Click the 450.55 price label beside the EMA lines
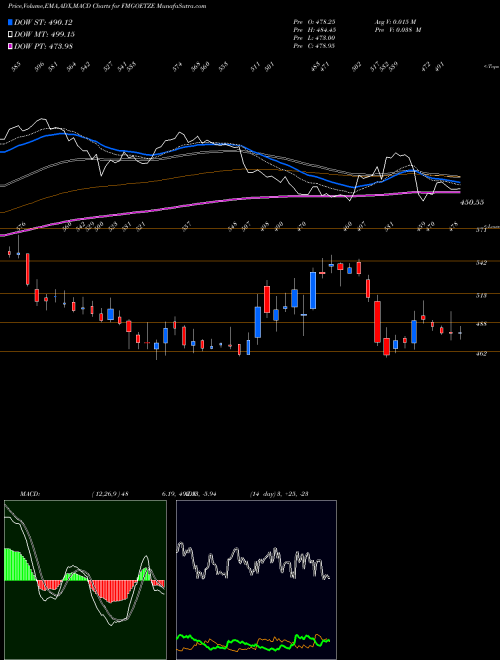This screenshot has height=660, width=500. (x=472, y=202)
